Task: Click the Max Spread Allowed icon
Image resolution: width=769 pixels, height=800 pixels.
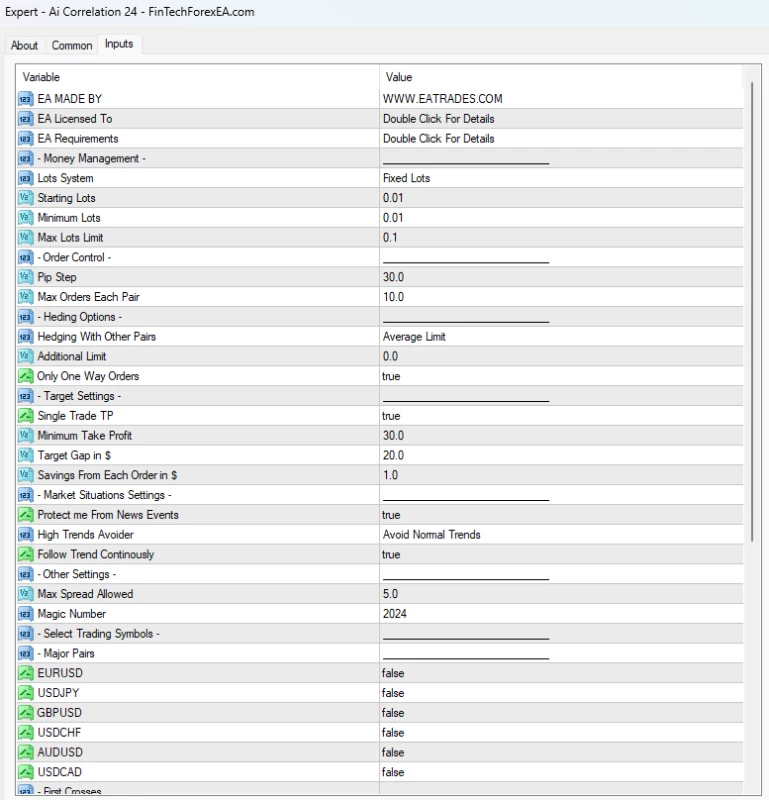Action: pyautogui.click(x=26, y=594)
